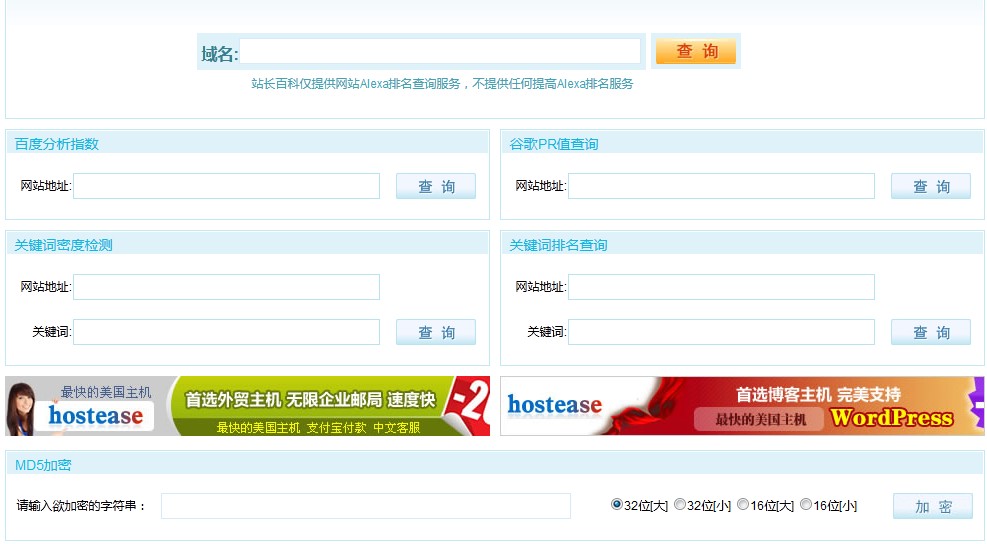This screenshot has width=987, height=544.
Task: Open the red hostease WordPress banner ad
Action: pos(742,406)
